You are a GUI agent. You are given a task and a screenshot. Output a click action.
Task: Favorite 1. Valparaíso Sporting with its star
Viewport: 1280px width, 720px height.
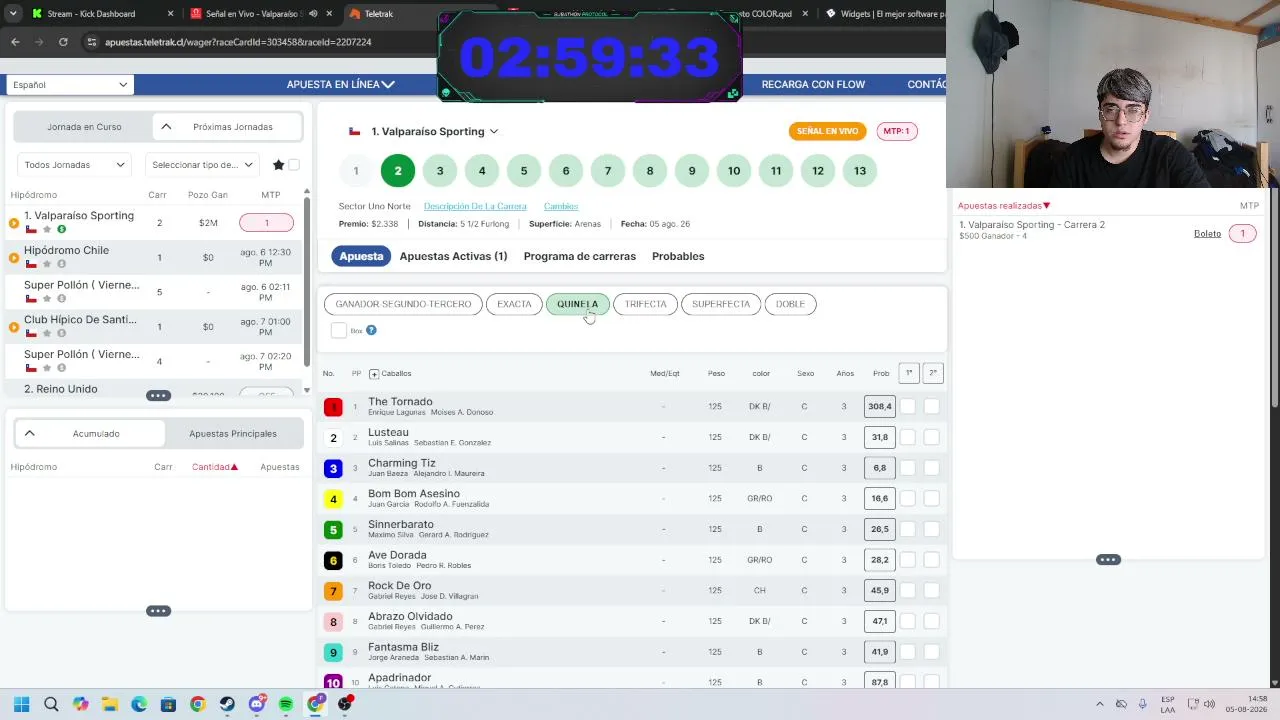tap(46, 230)
